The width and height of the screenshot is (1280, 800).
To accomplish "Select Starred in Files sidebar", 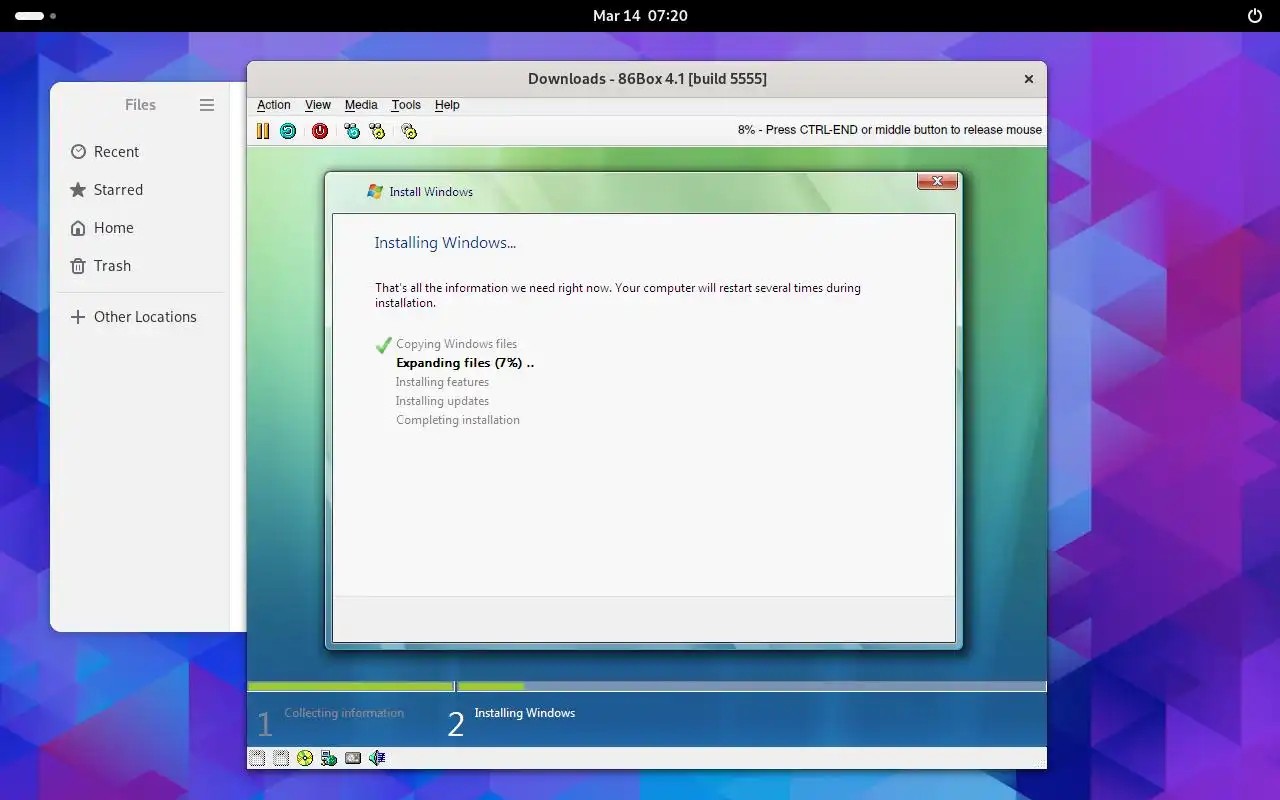I will point(140,190).
